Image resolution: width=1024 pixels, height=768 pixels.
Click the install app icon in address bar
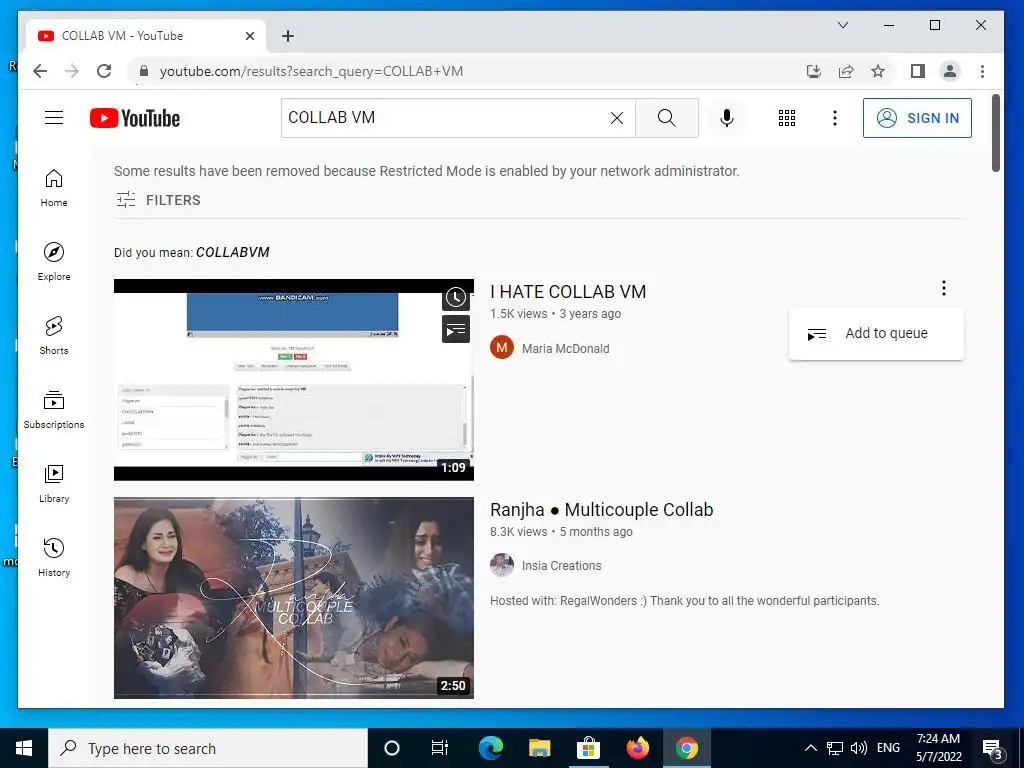(x=814, y=71)
